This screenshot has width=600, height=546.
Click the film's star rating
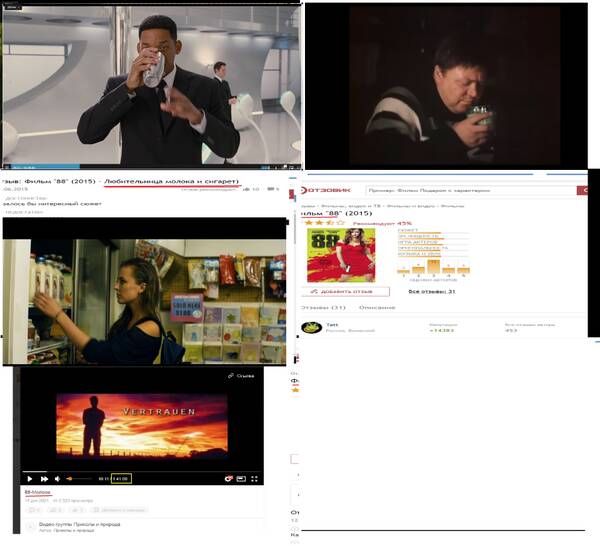[324, 223]
